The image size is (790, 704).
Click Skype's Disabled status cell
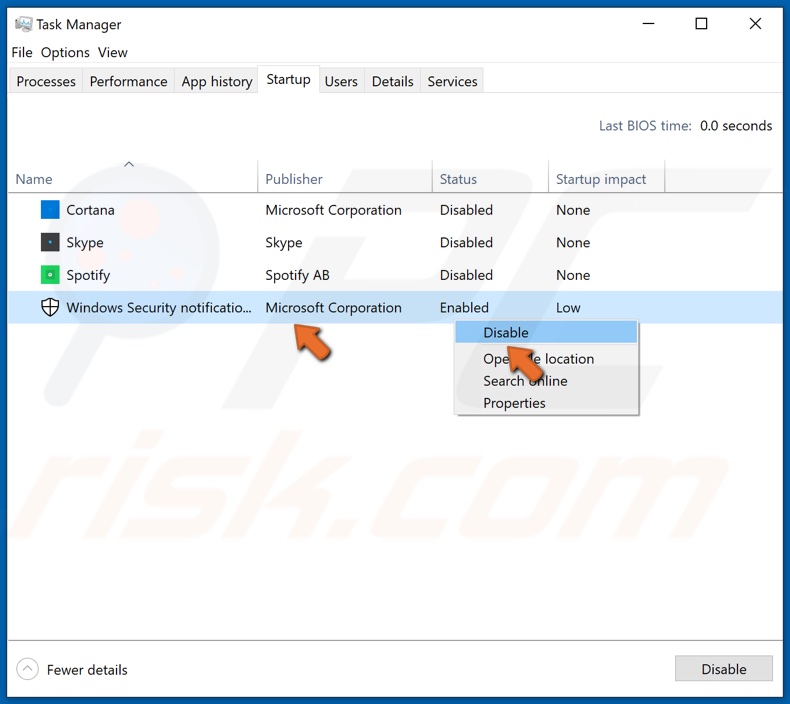click(x=466, y=242)
